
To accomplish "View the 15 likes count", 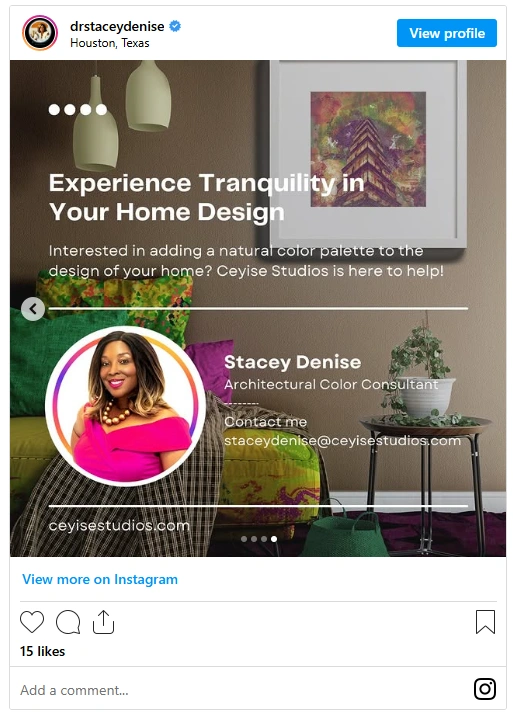I will [x=43, y=651].
